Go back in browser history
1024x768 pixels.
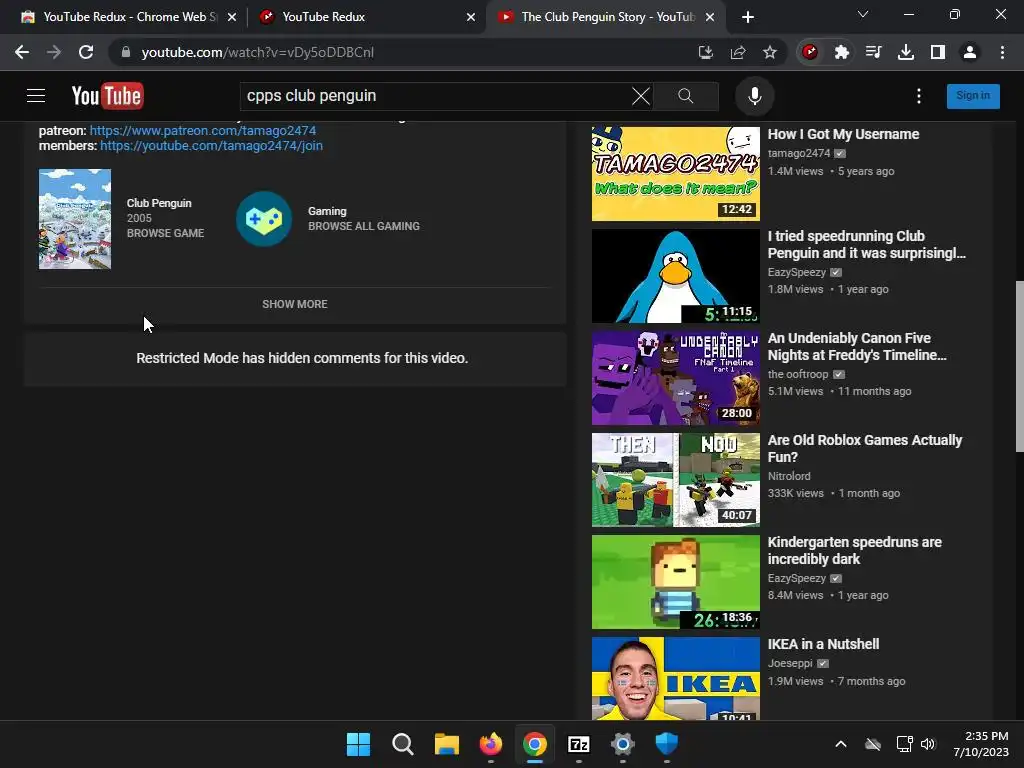click(x=22, y=52)
